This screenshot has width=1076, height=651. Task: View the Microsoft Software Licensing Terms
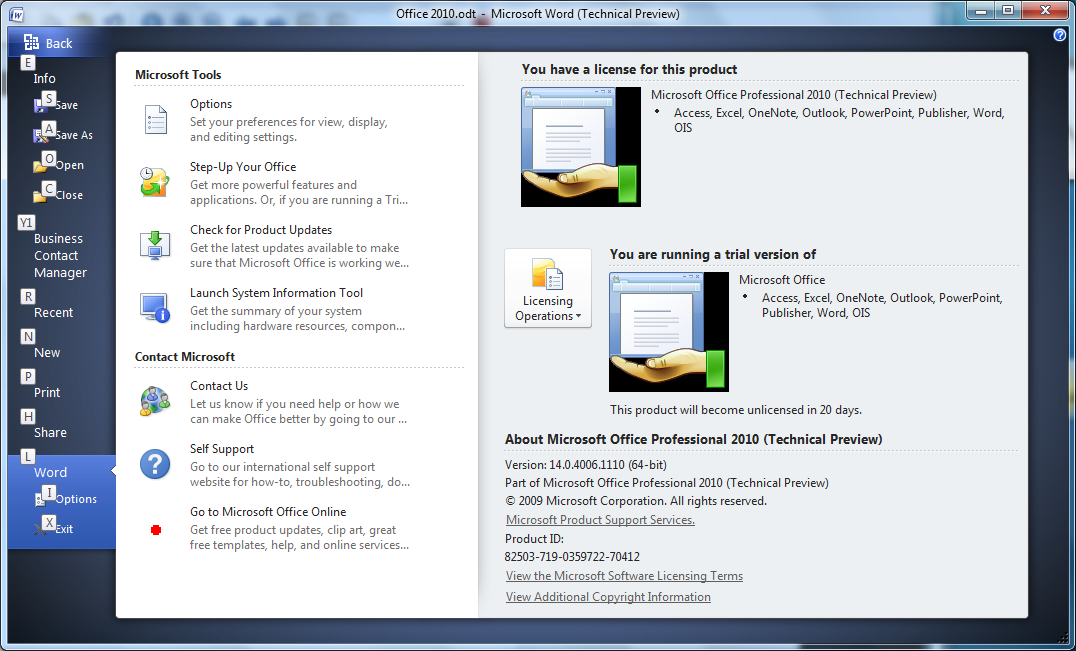(x=624, y=576)
